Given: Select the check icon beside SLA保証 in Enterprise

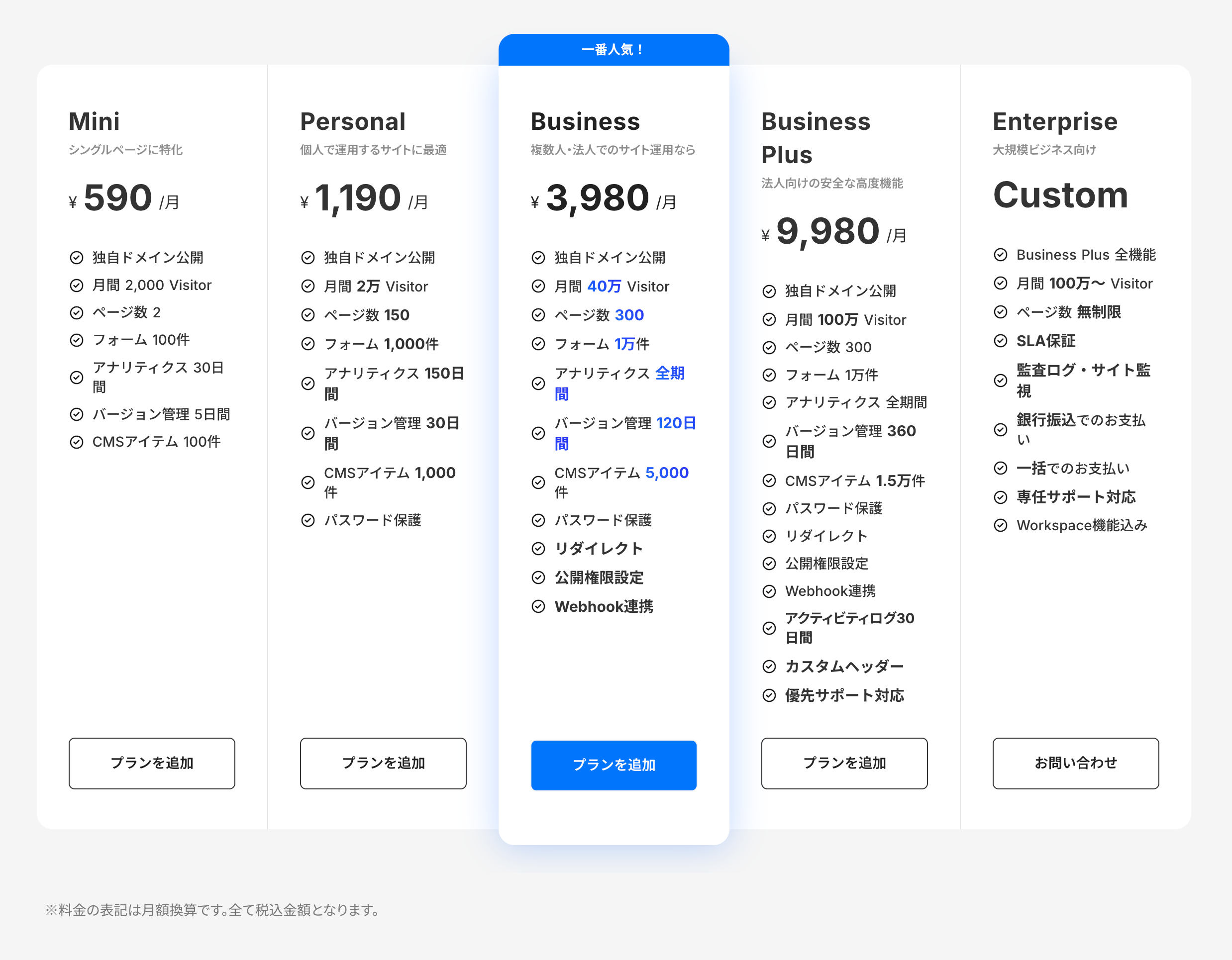Looking at the screenshot, I should point(1000,341).
